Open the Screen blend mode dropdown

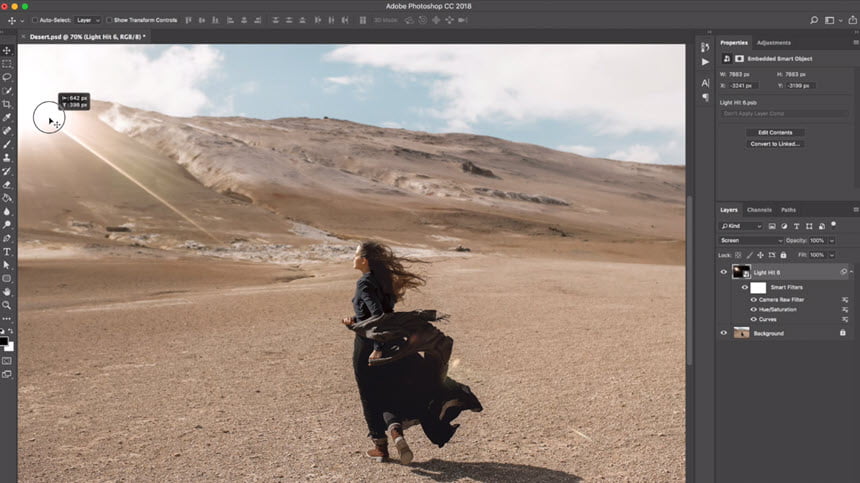click(x=751, y=241)
